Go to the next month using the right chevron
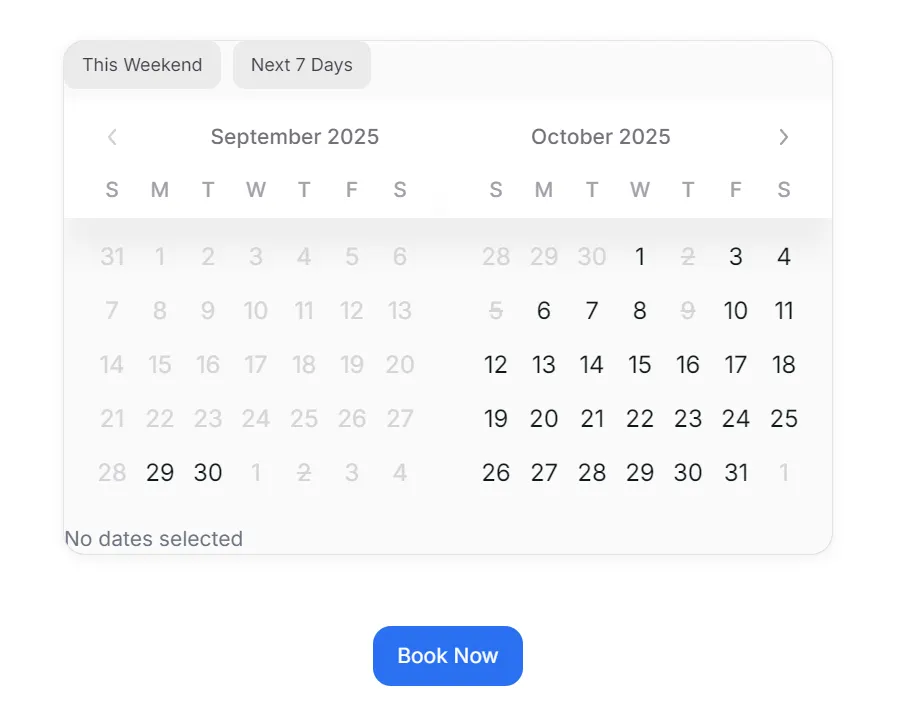 tap(784, 137)
